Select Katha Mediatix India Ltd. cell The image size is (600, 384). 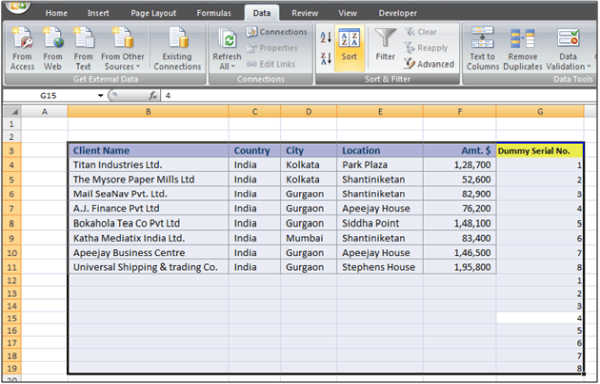[x=148, y=238]
